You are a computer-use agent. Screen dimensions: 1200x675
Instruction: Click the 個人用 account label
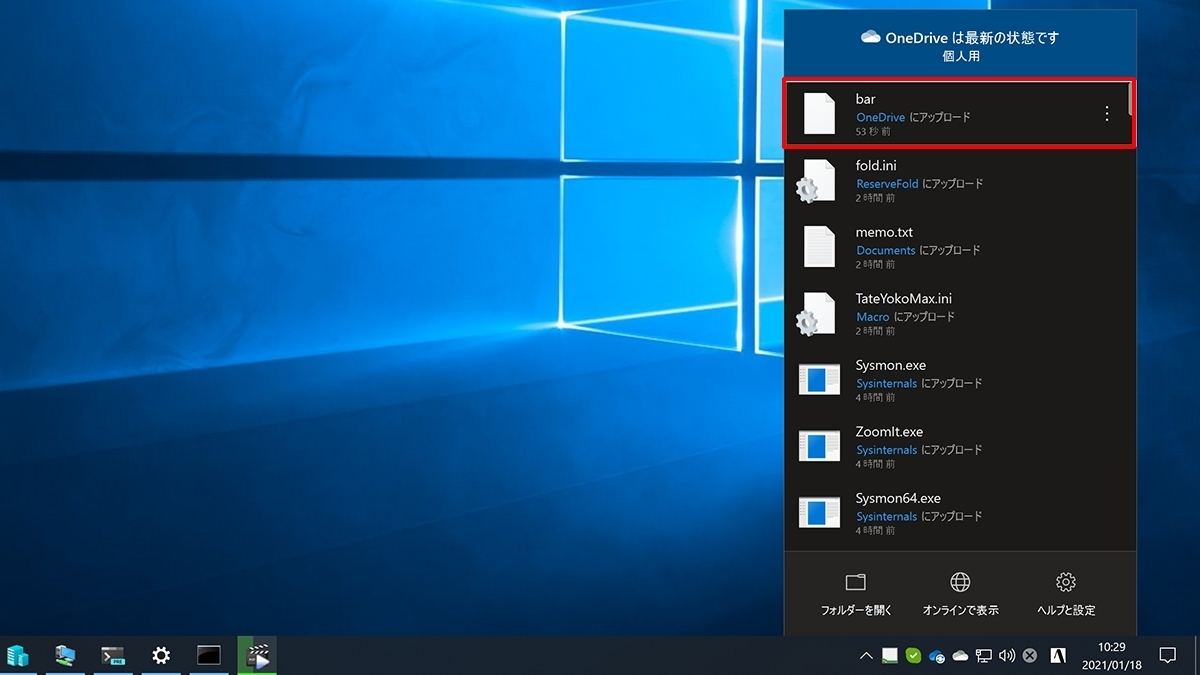(x=960, y=56)
